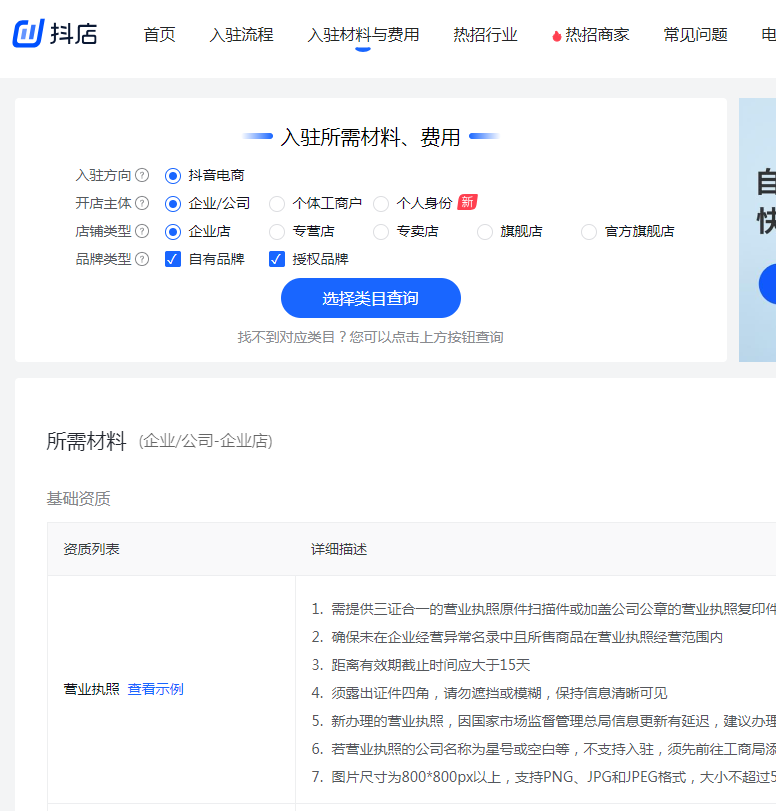Click the 所需材料 section heading
This screenshot has height=811, width=776.
coord(86,441)
